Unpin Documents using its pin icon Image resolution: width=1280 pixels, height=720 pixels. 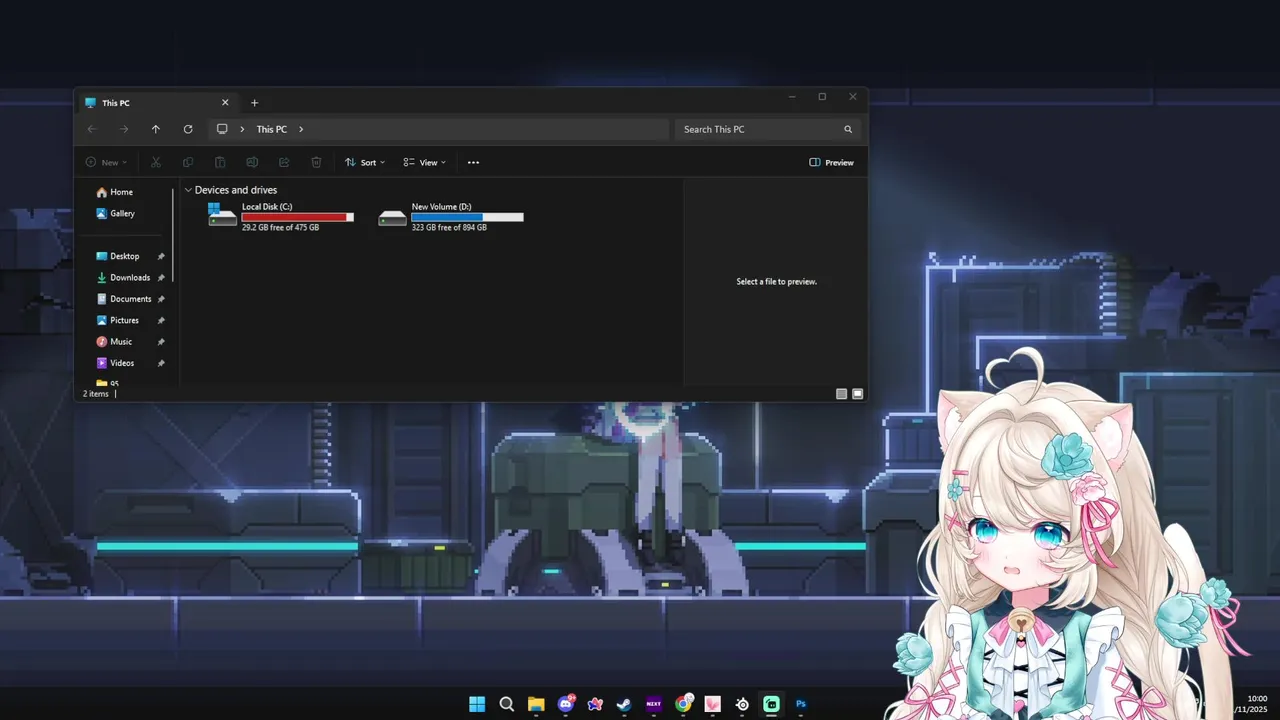click(x=161, y=299)
